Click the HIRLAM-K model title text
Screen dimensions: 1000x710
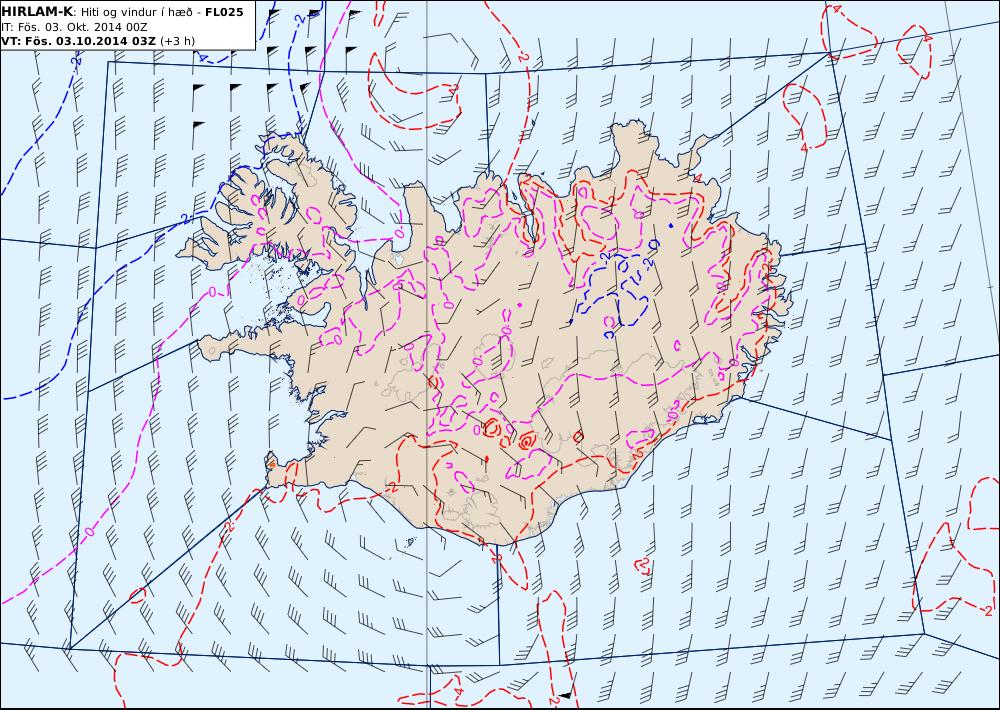tap(37, 12)
